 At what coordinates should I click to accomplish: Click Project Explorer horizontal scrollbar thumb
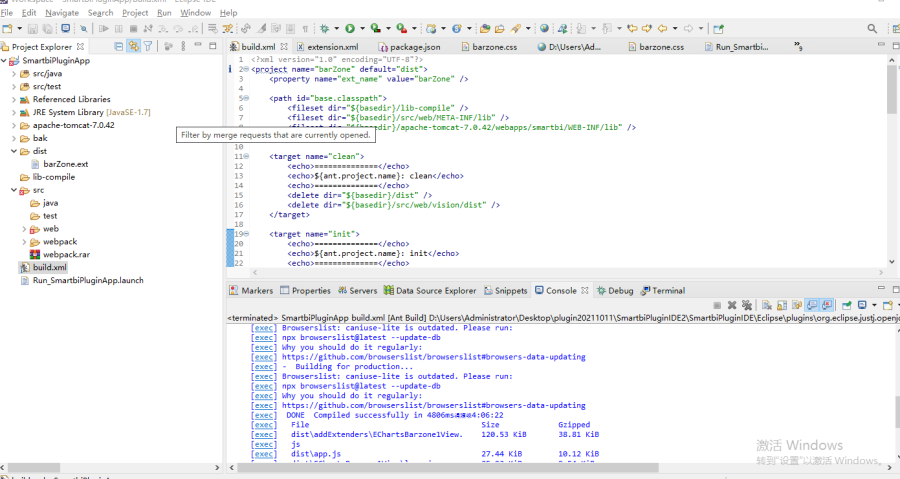tap(33, 468)
